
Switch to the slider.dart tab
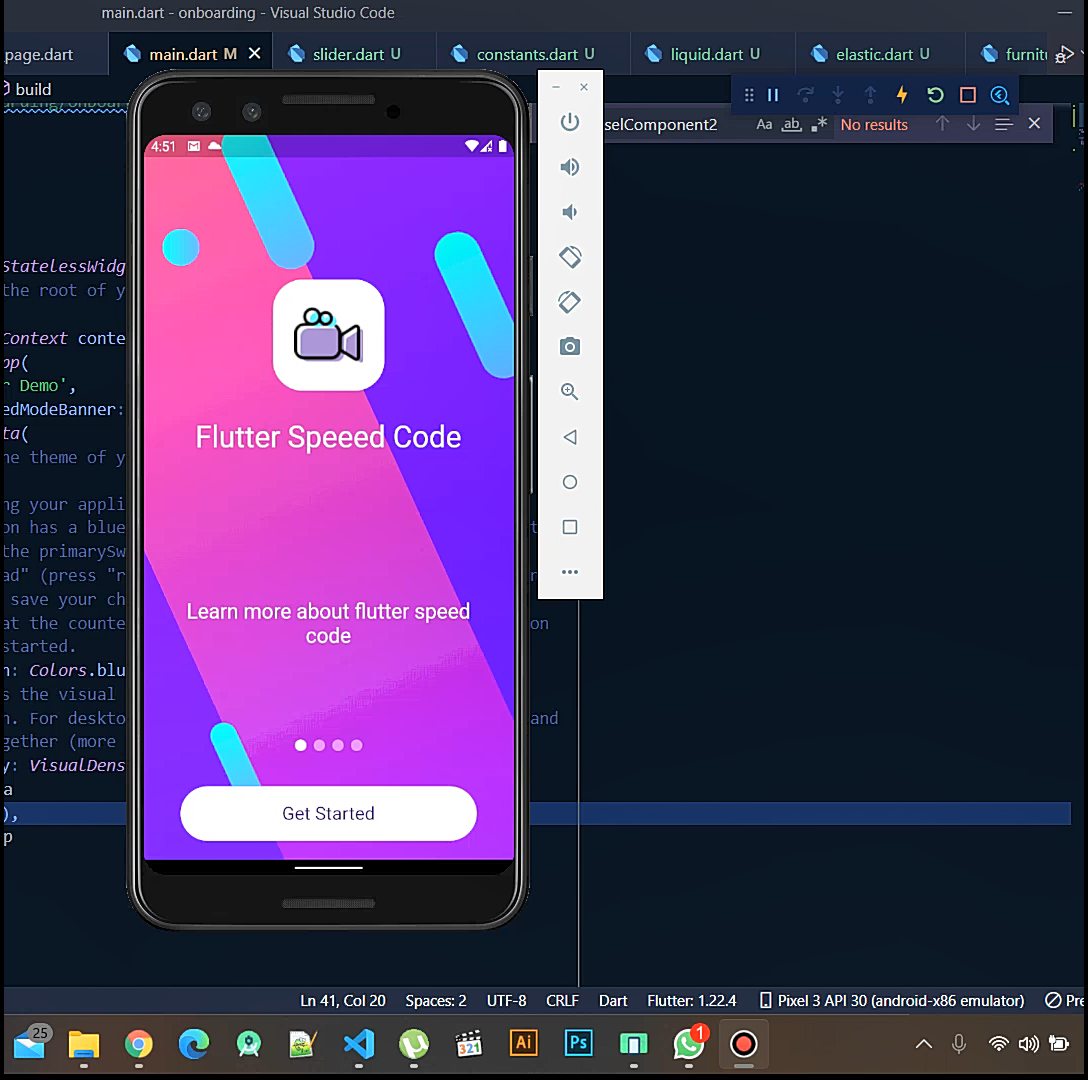point(354,52)
